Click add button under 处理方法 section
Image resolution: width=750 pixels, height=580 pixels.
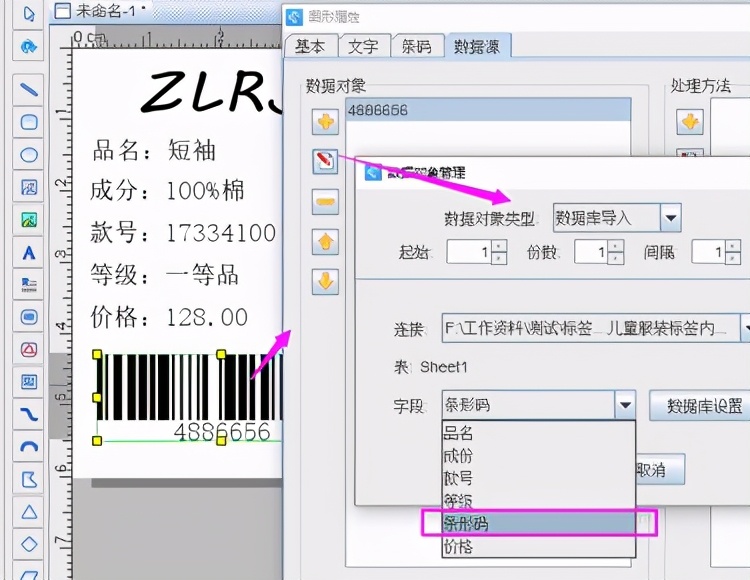(x=690, y=121)
